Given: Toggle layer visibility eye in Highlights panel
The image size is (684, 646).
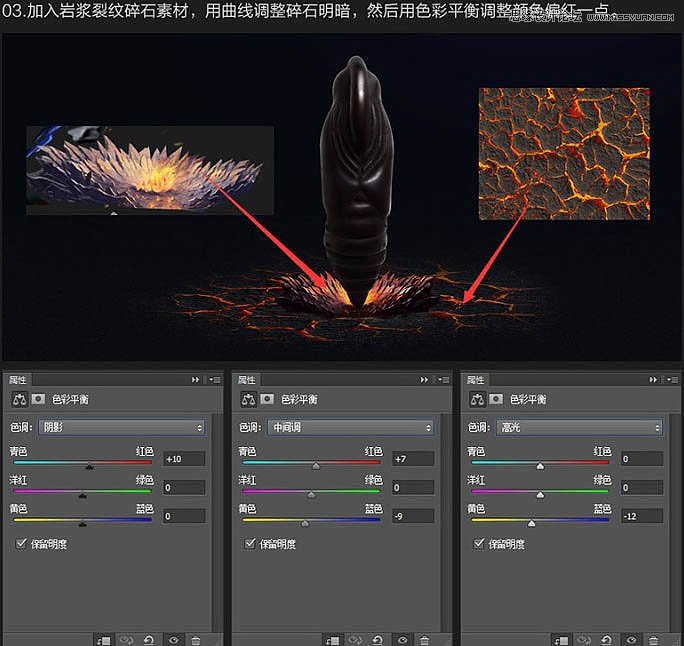Looking at the screenshot, I should 631,640.
